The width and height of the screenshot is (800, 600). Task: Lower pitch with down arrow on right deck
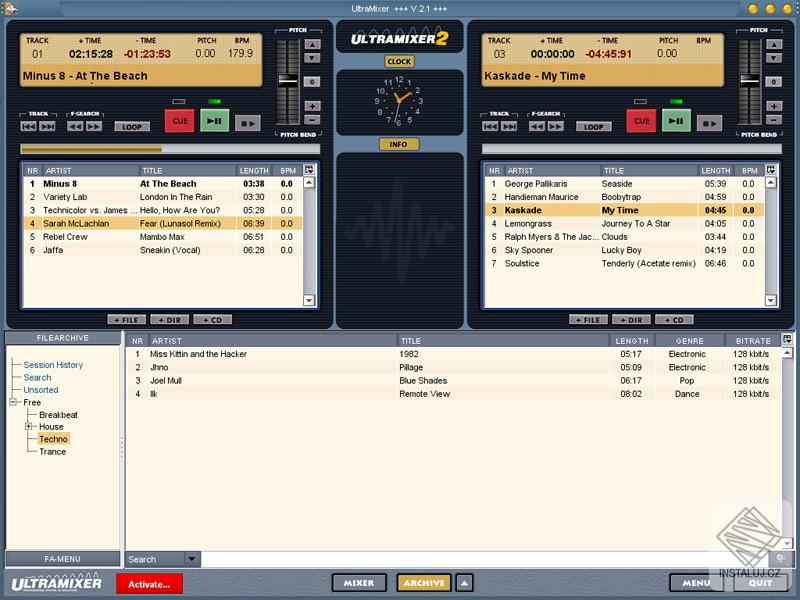[x=774, y=58]
